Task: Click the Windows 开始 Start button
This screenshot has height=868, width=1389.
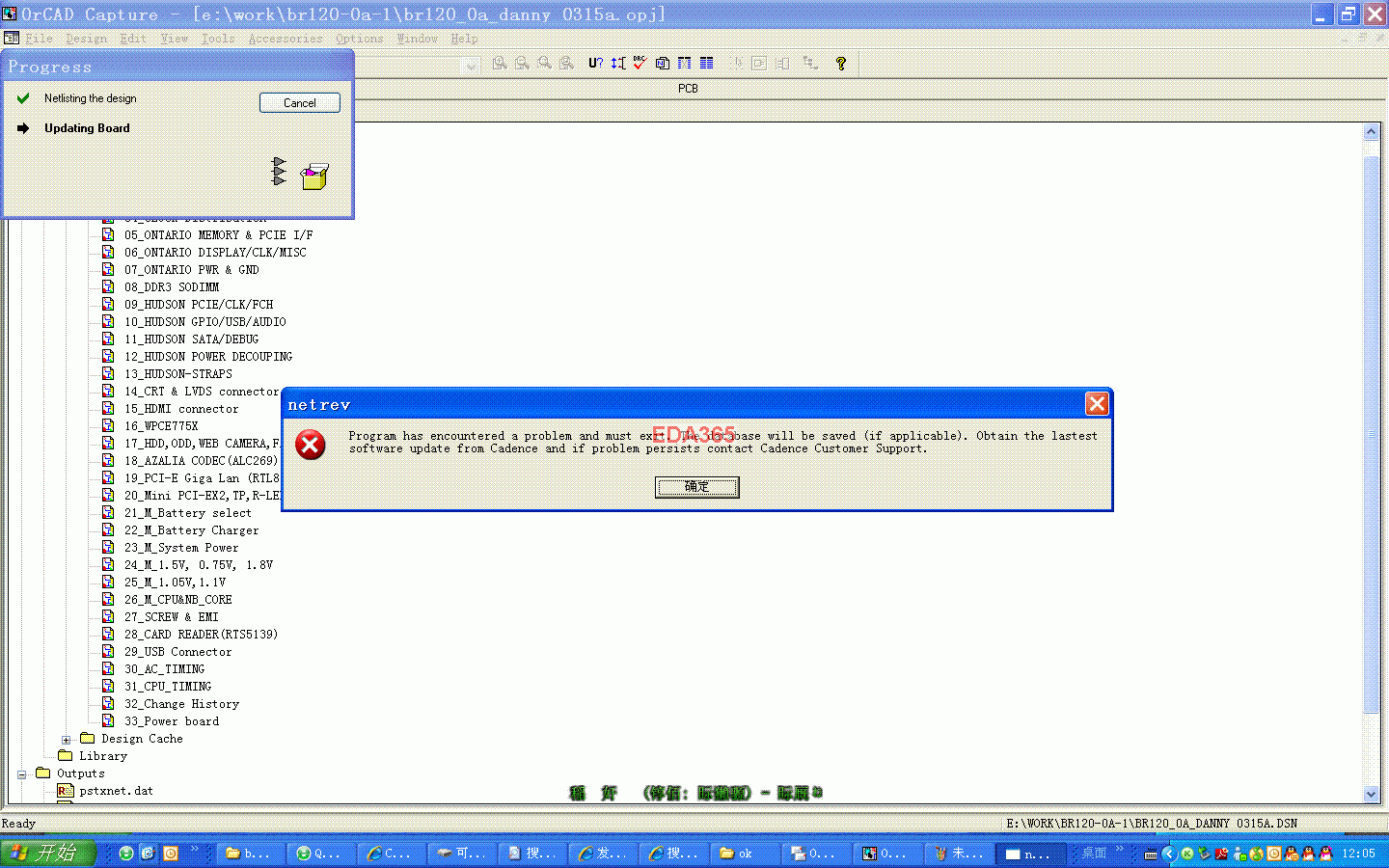Action: (48, 853)
